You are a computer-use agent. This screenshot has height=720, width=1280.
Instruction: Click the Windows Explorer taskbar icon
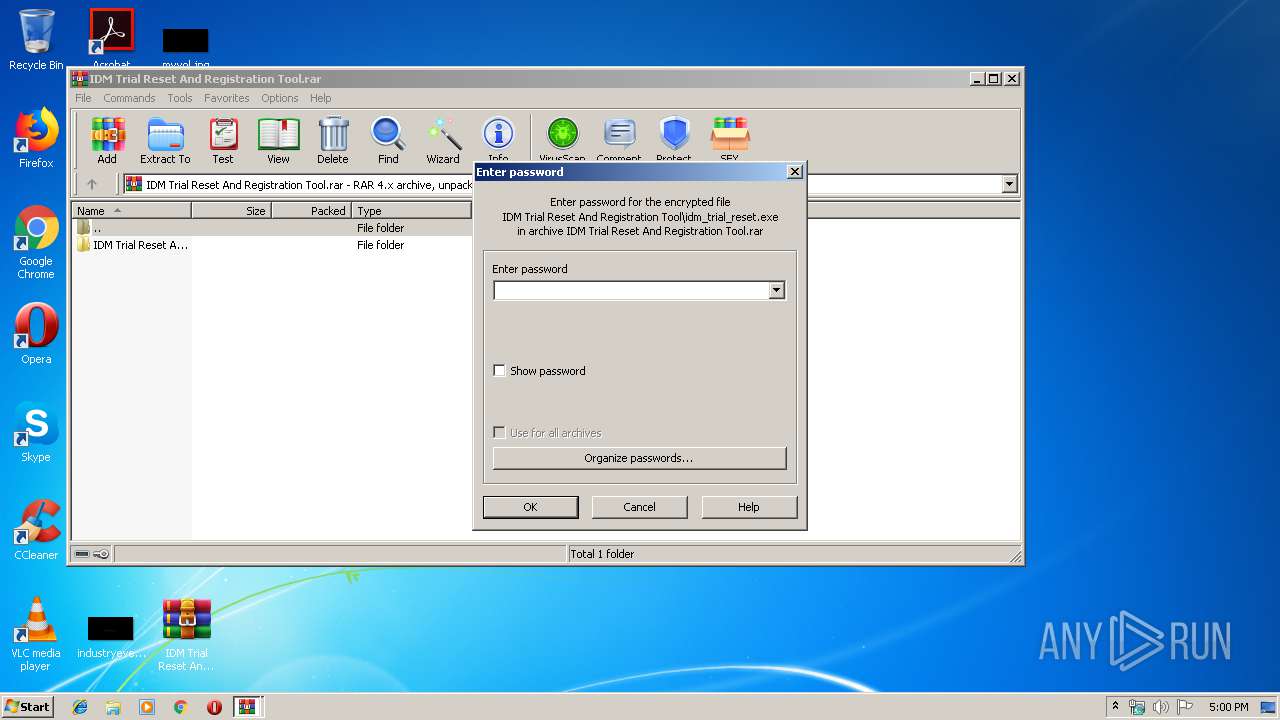(113, 707)
